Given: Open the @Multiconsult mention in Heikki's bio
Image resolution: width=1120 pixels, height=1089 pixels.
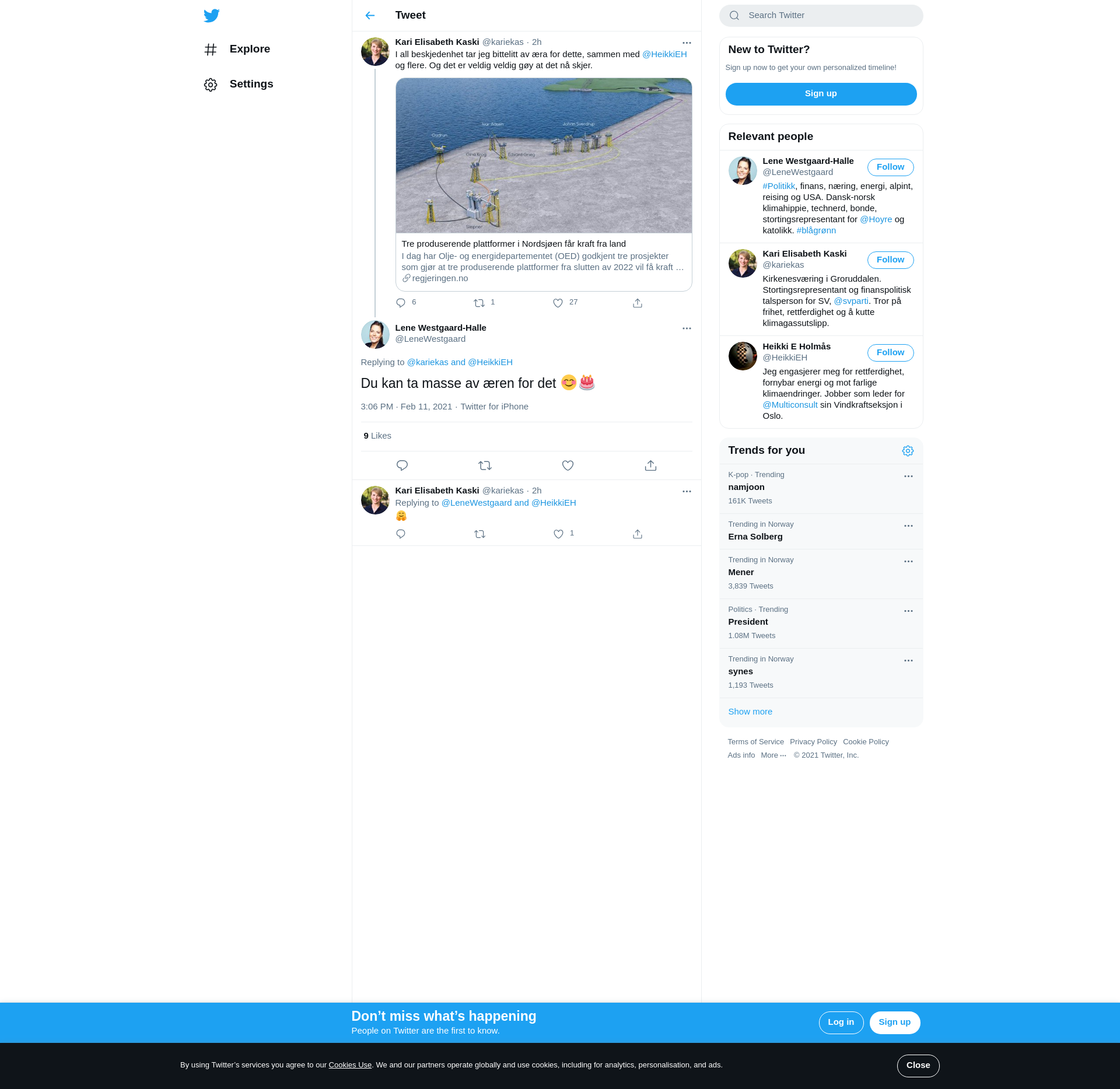Looking at the screenshot, I should [790, 405].
